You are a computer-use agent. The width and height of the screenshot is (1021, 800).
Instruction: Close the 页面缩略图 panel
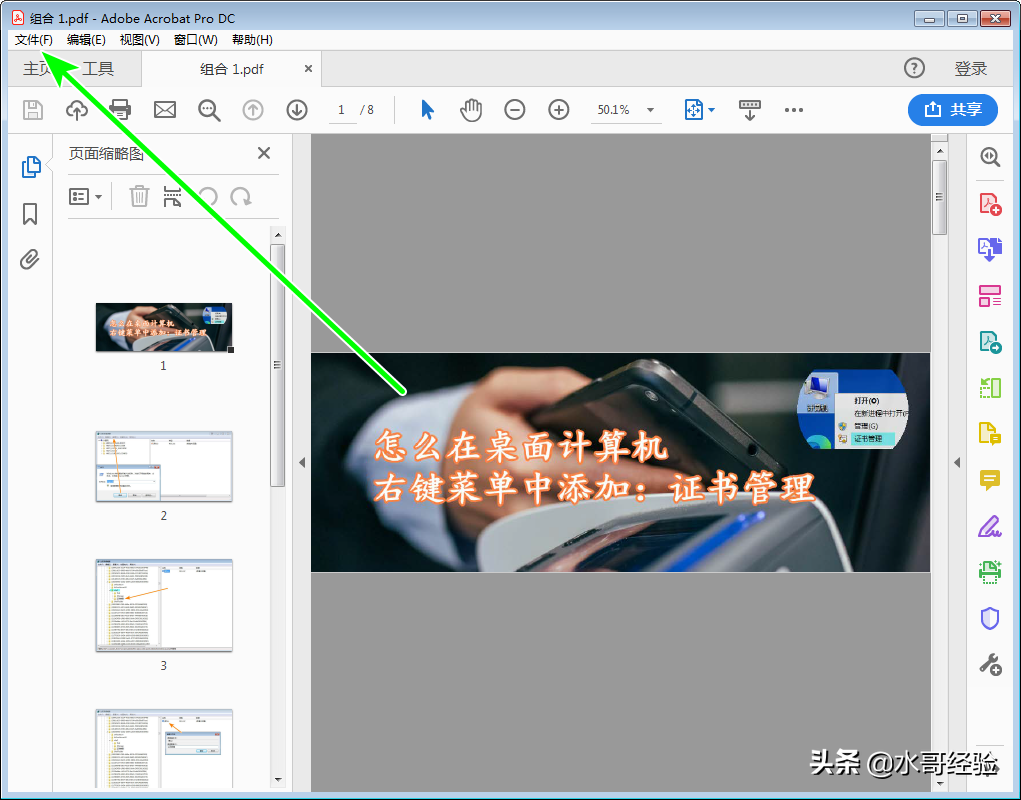pyautogui.click(x=264, y=153)
